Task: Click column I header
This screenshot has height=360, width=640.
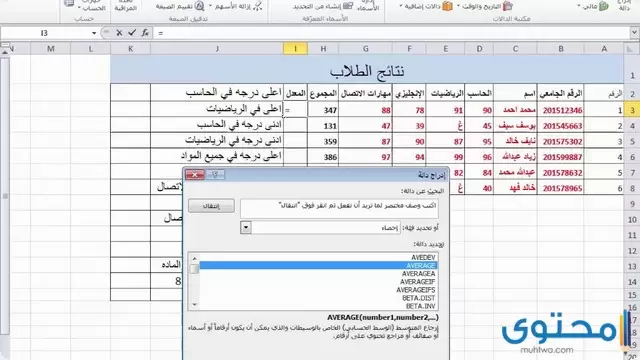Action: coord(295,49)
